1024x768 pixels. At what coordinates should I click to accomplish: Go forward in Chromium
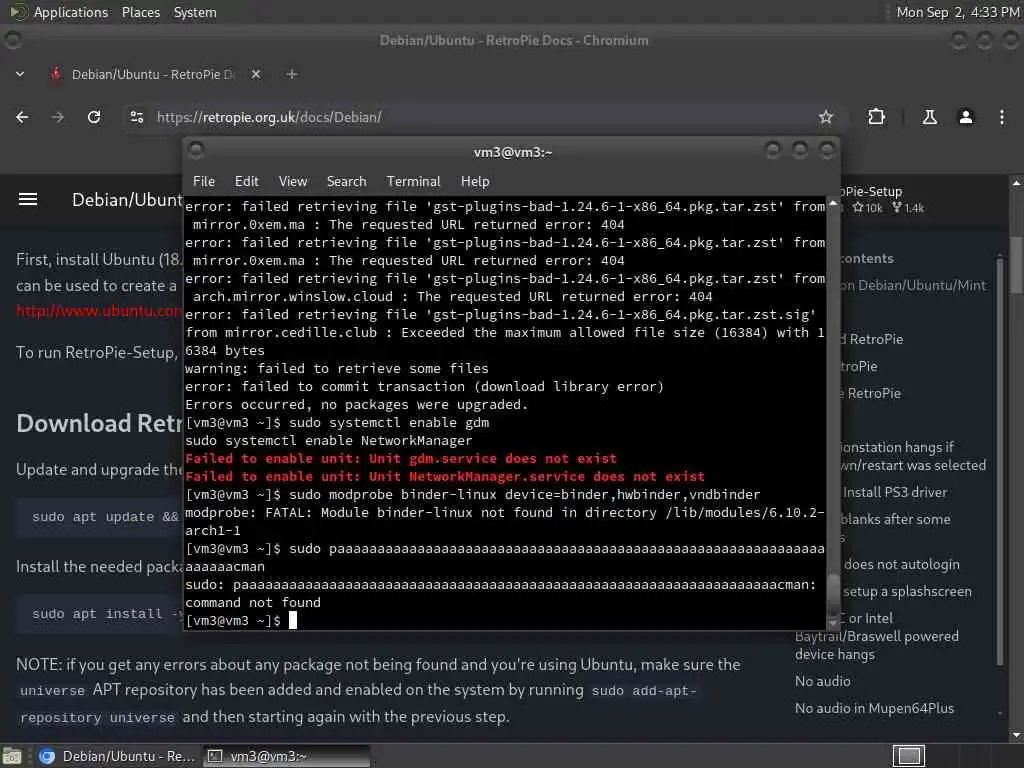(x=57, y=117)
